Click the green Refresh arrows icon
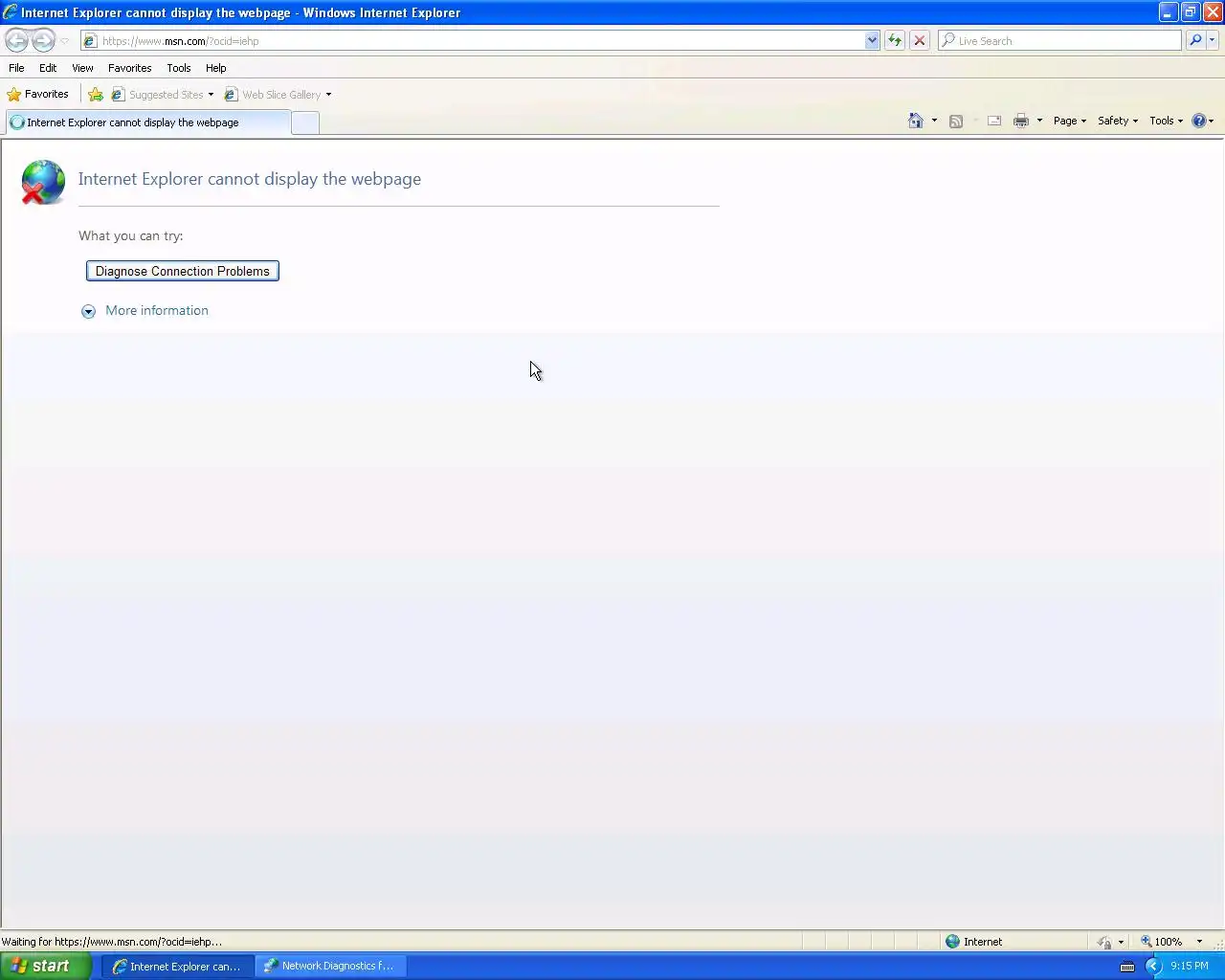 (x=895, y=40)
